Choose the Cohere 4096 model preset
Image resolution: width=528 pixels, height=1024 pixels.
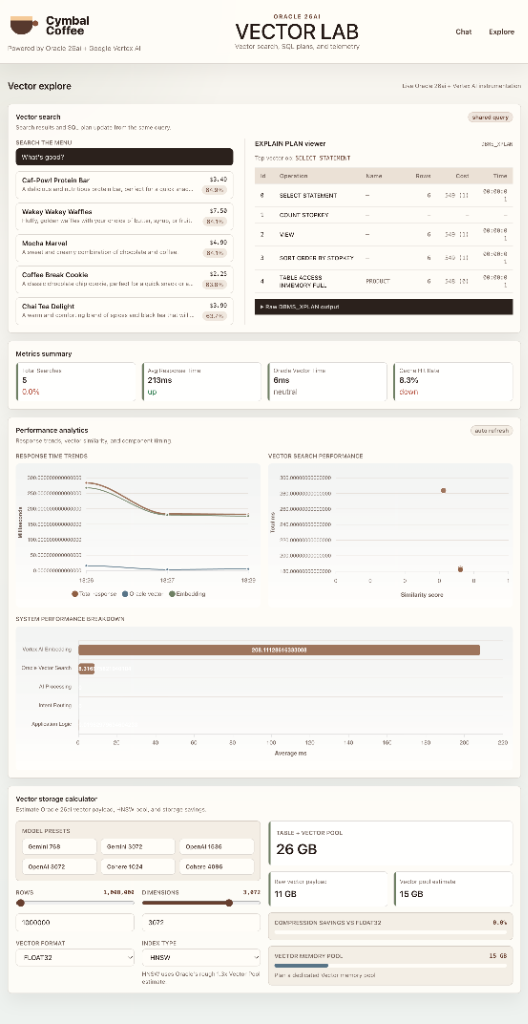(217, 866)
